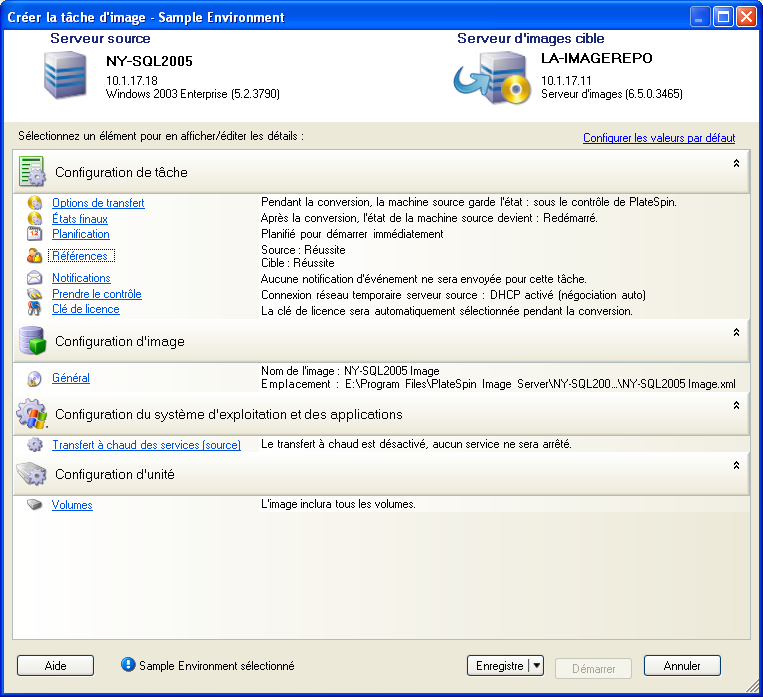Collapse the Configuration du système d'exploitation section

point(736,405)
